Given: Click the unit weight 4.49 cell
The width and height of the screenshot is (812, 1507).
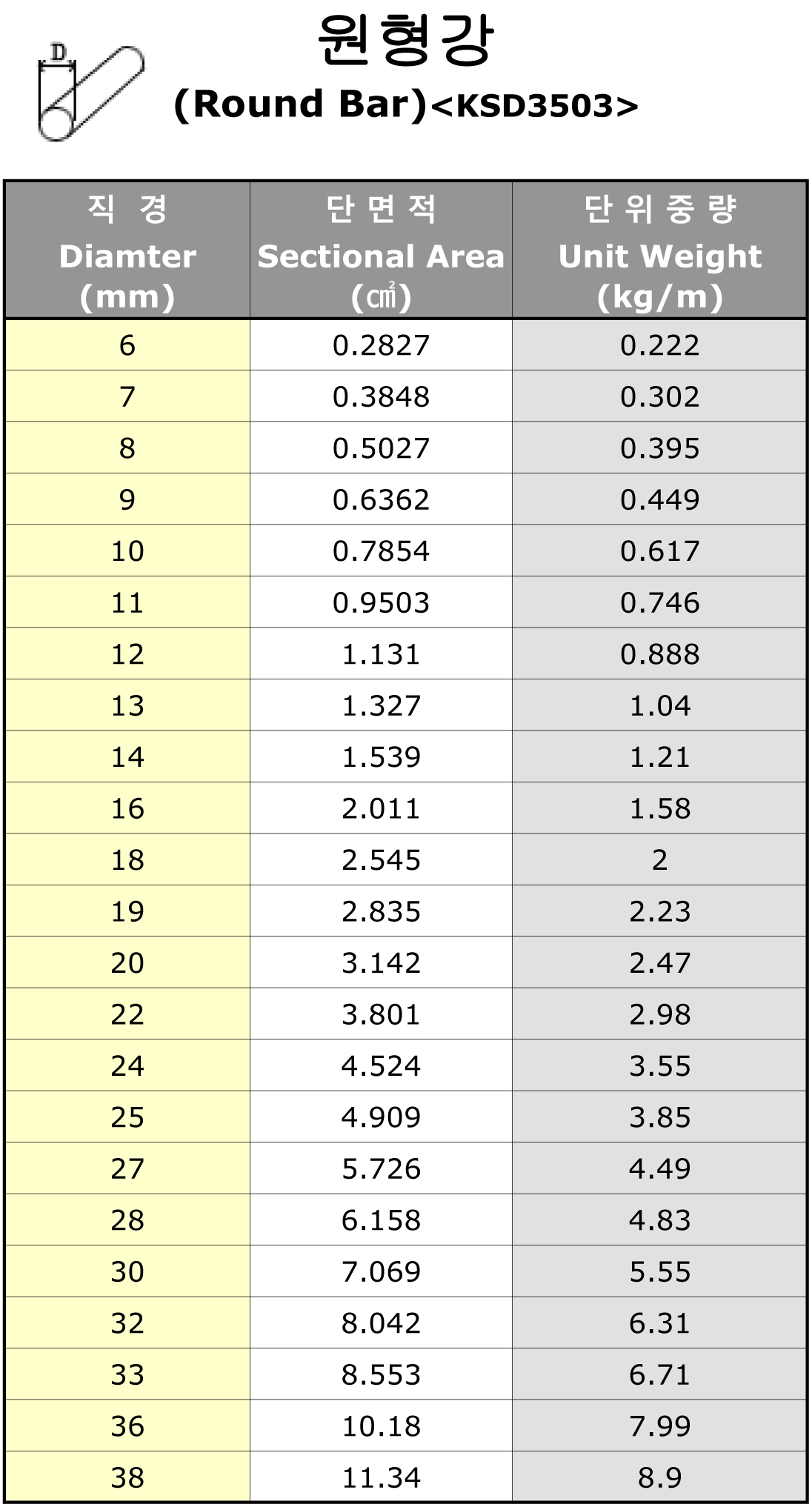Looking at the screenshot, I should [659, 1168].
